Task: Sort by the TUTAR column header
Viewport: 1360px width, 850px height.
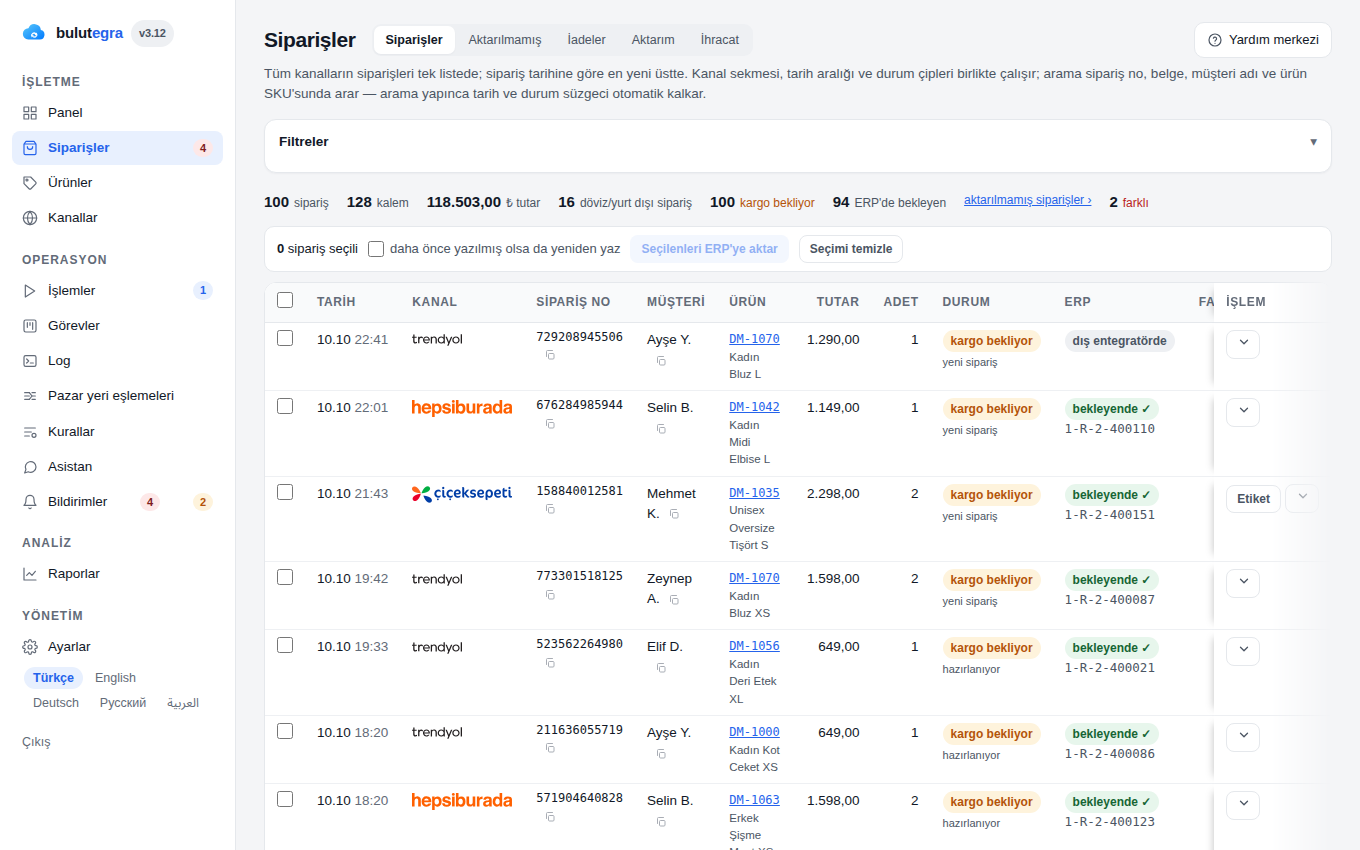Action: [x=838, y=302]
